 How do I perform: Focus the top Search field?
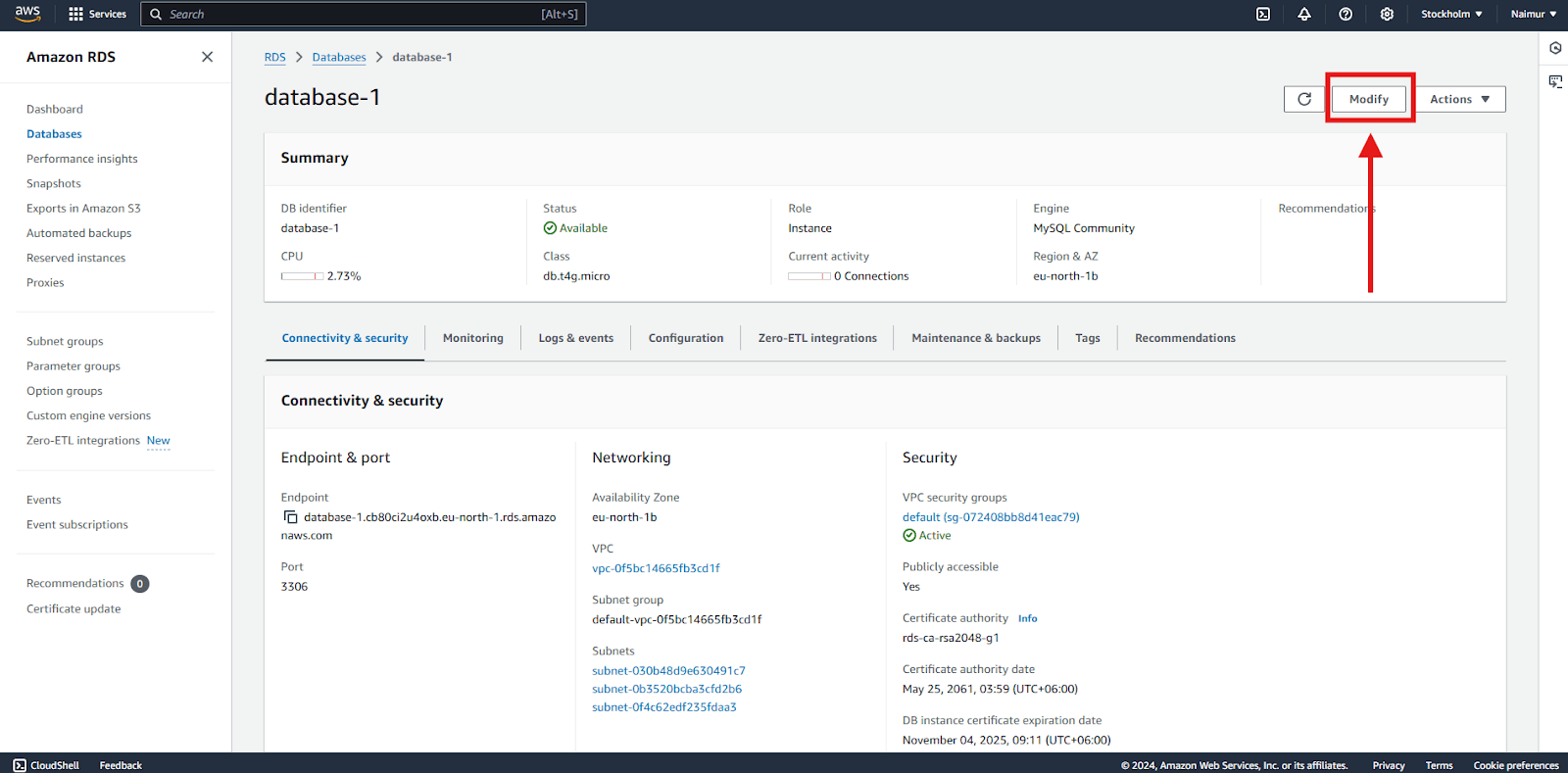pos(364,14)
